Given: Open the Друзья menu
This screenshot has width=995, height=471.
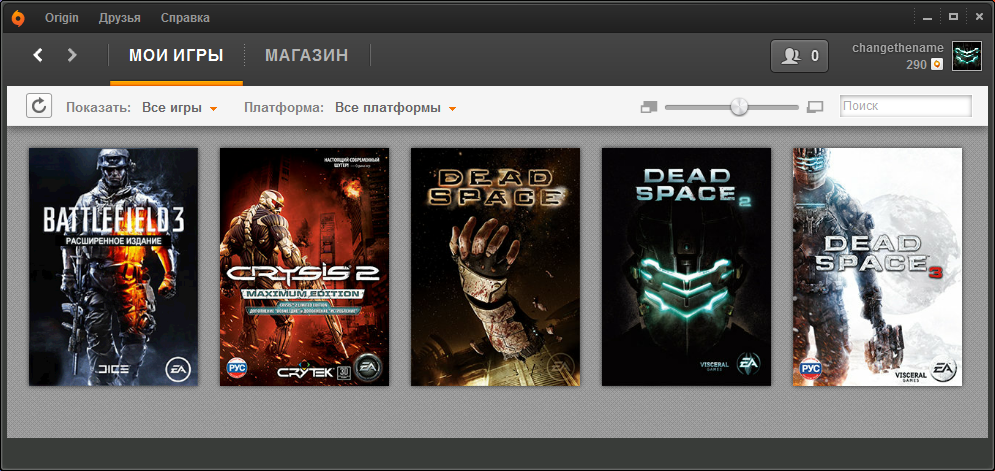Looking at the screenshot, I should coord(120,18).
